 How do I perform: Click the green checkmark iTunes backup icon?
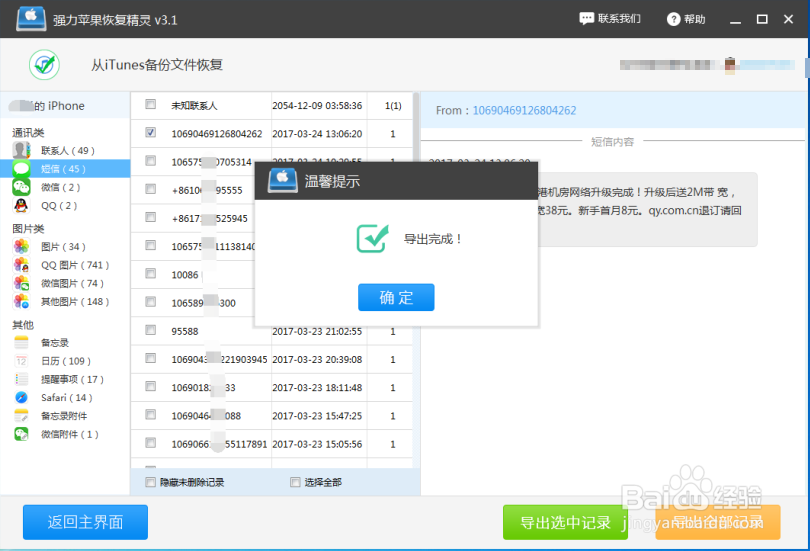pyautogui.click(x=44, y=65)
